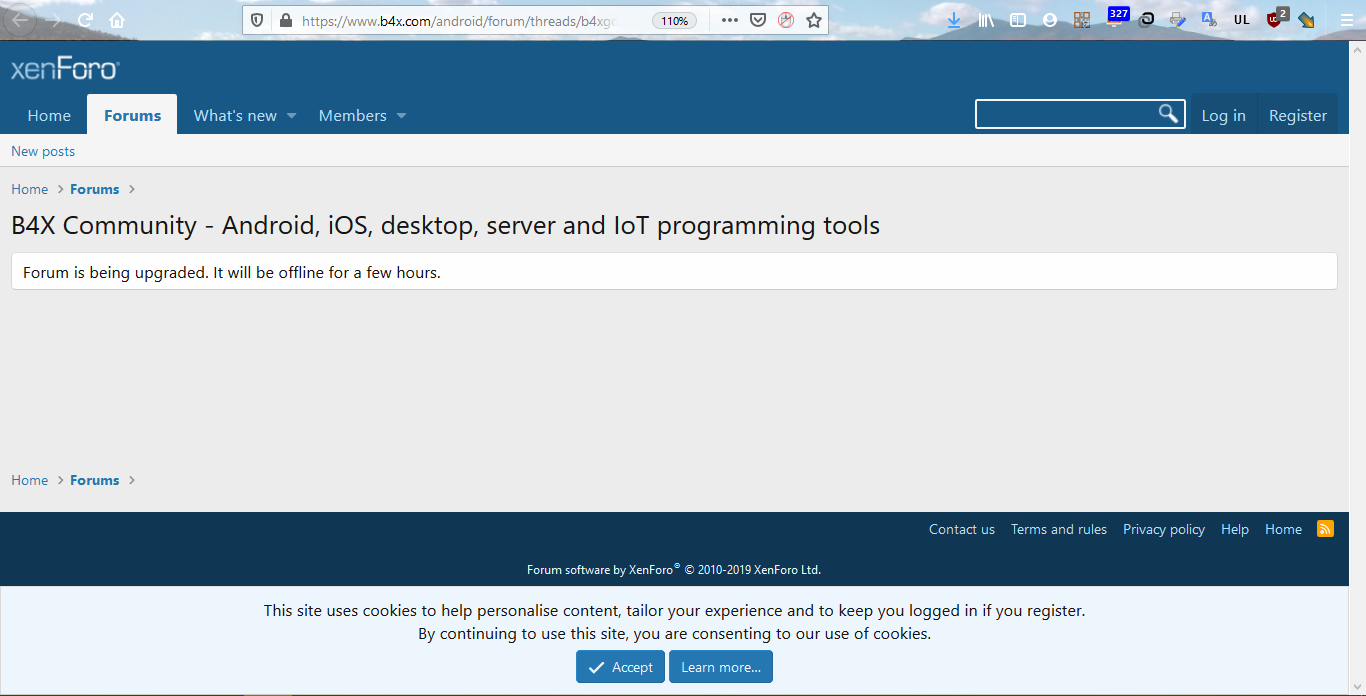This screenshot has height=696, width=1366.
Task: Select the Forums navigation tab
Action: (132, 115)
